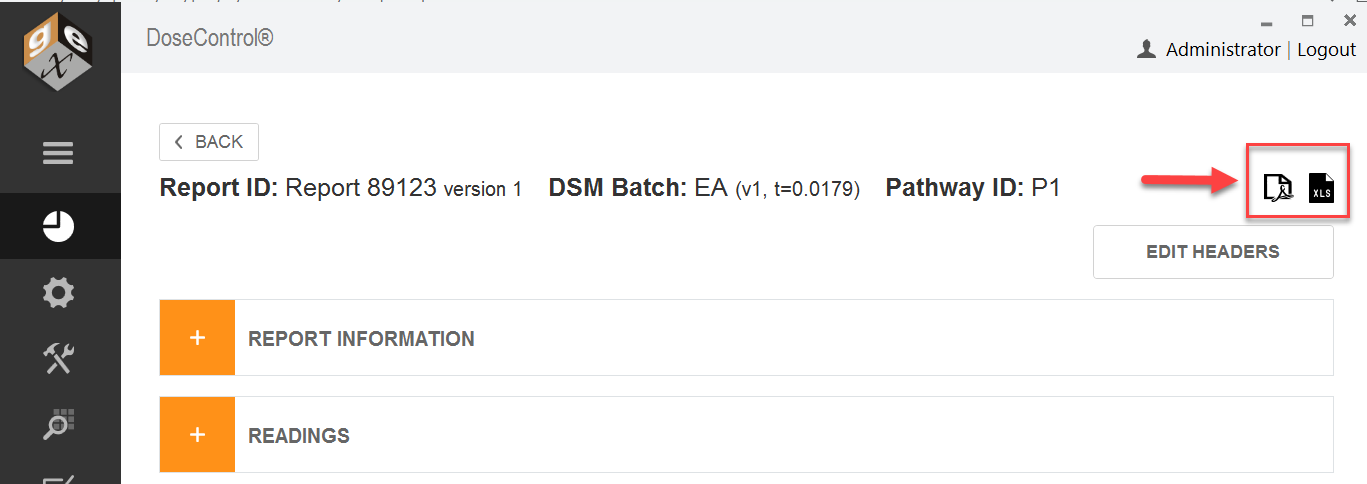Click the Administrator username

(x=1223, y=49)
